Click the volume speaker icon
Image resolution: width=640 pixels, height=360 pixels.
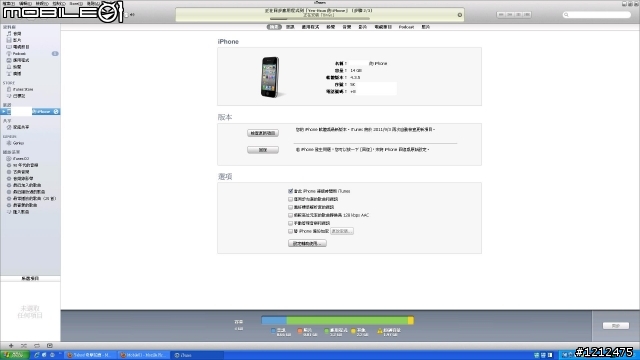[132, 15]
